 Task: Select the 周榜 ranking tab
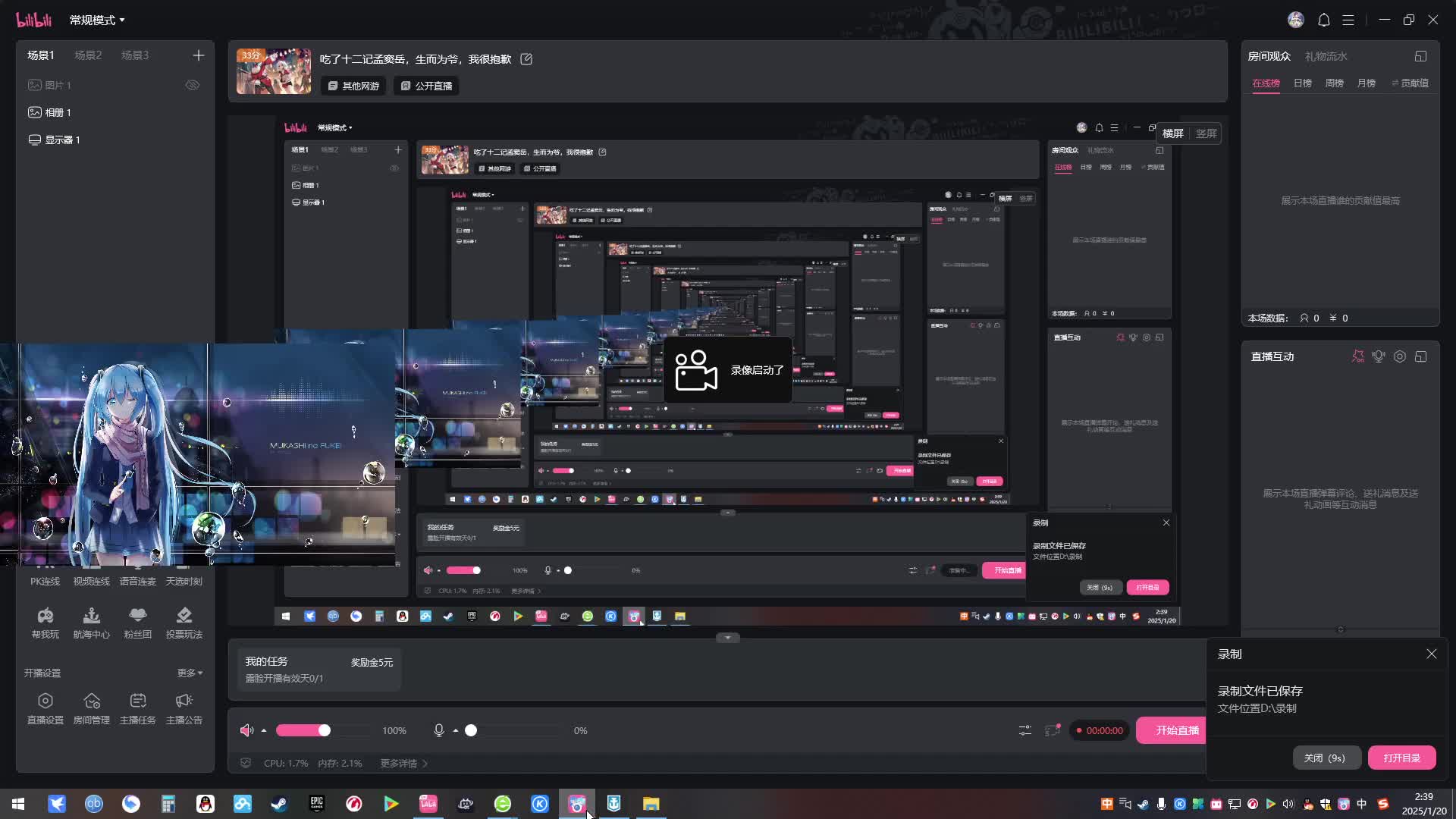(1334, 83)
